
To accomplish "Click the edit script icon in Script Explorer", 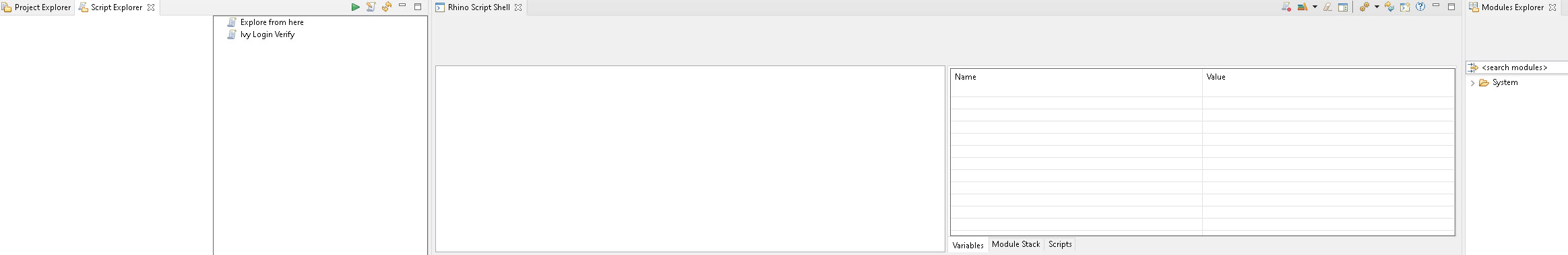I will (x=371, y=7).
